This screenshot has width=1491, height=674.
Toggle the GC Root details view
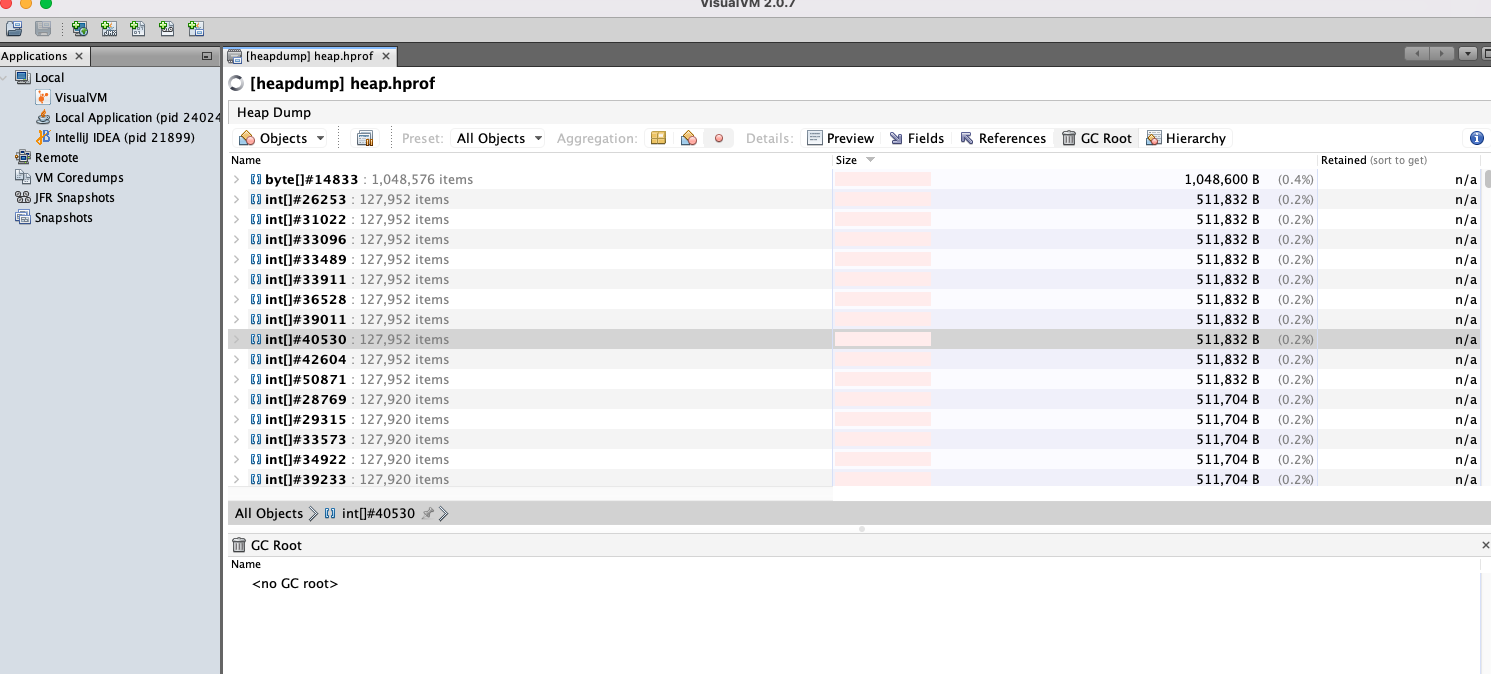(1096, 138)
